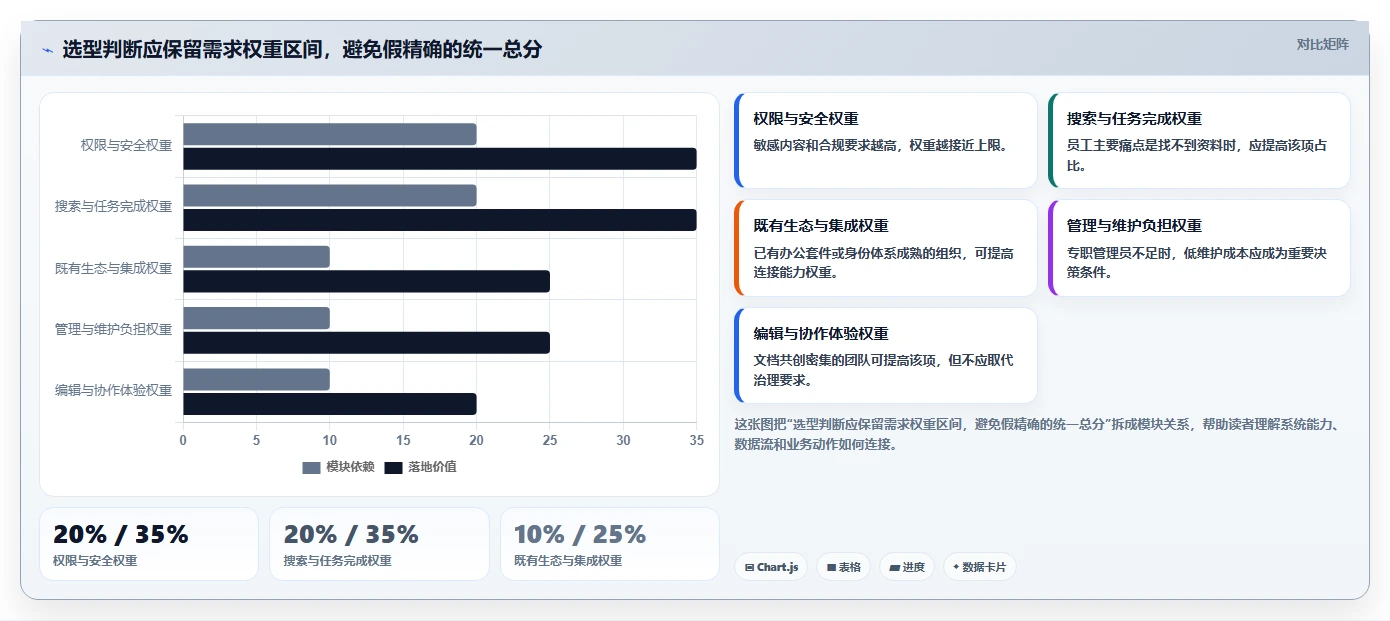Screen dimensions: 1390x621
Task: Click the description starting 专职管理员不足时
Action: click(x=1197, y=262)
